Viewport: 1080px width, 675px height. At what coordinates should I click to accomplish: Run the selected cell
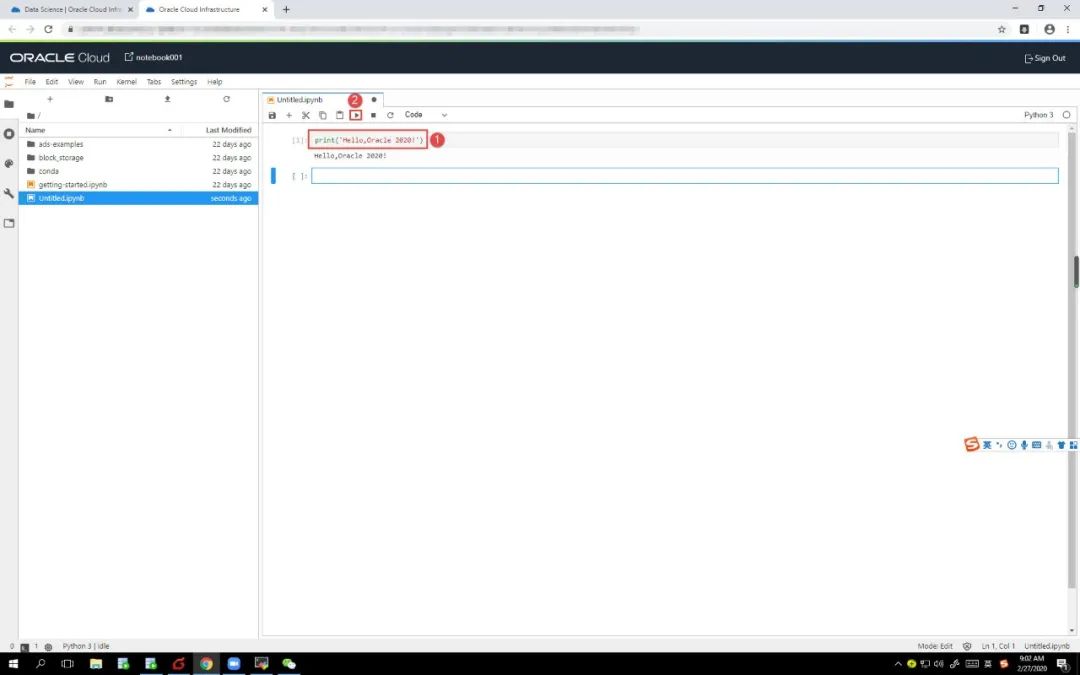[355, 115]
